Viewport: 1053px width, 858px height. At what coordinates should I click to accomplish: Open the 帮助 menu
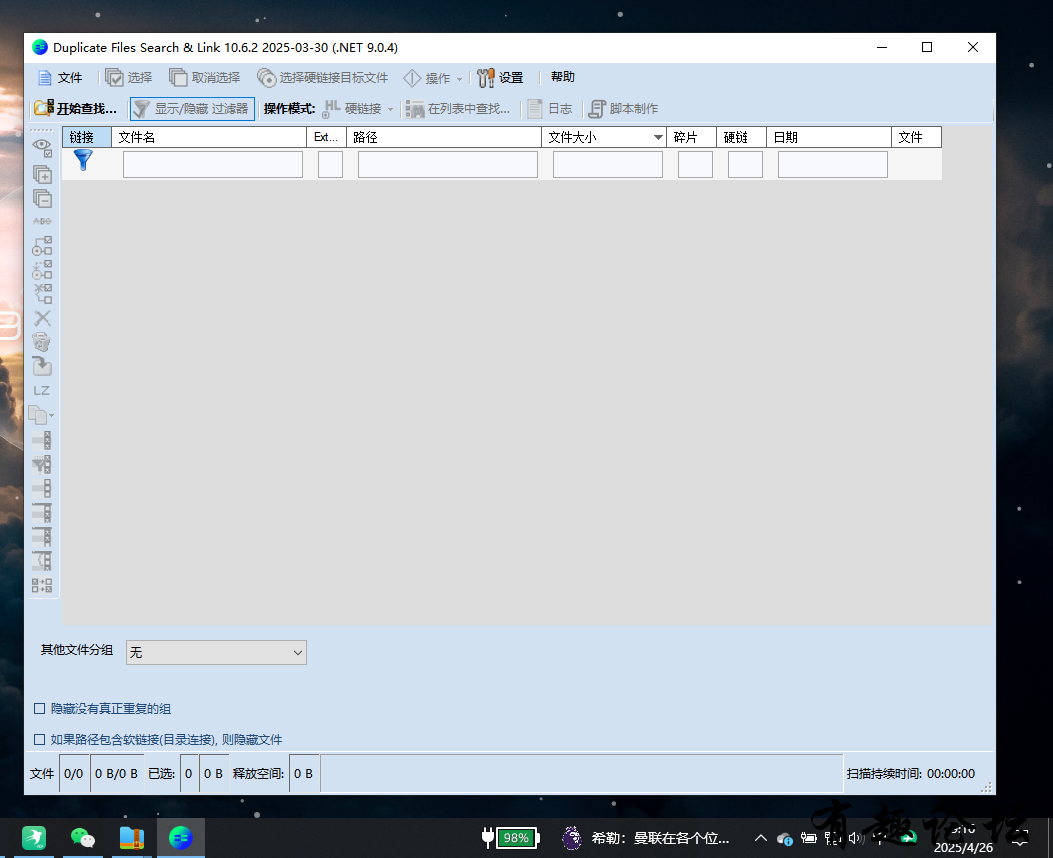563,77
